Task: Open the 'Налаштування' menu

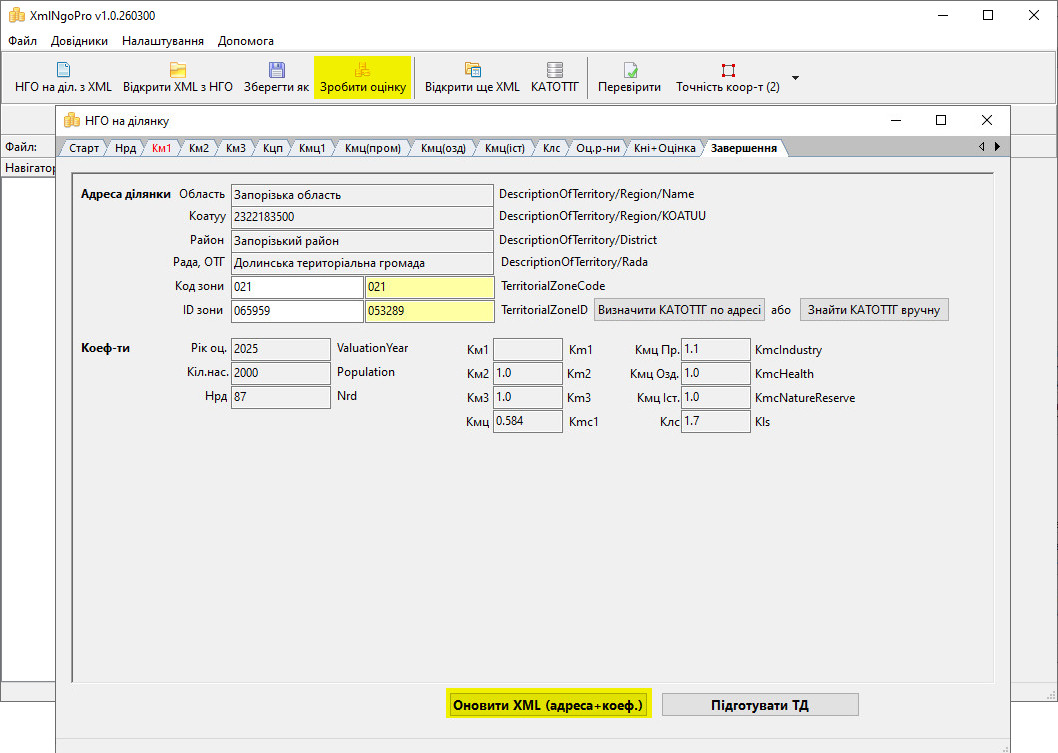Action: click(163, 41)
